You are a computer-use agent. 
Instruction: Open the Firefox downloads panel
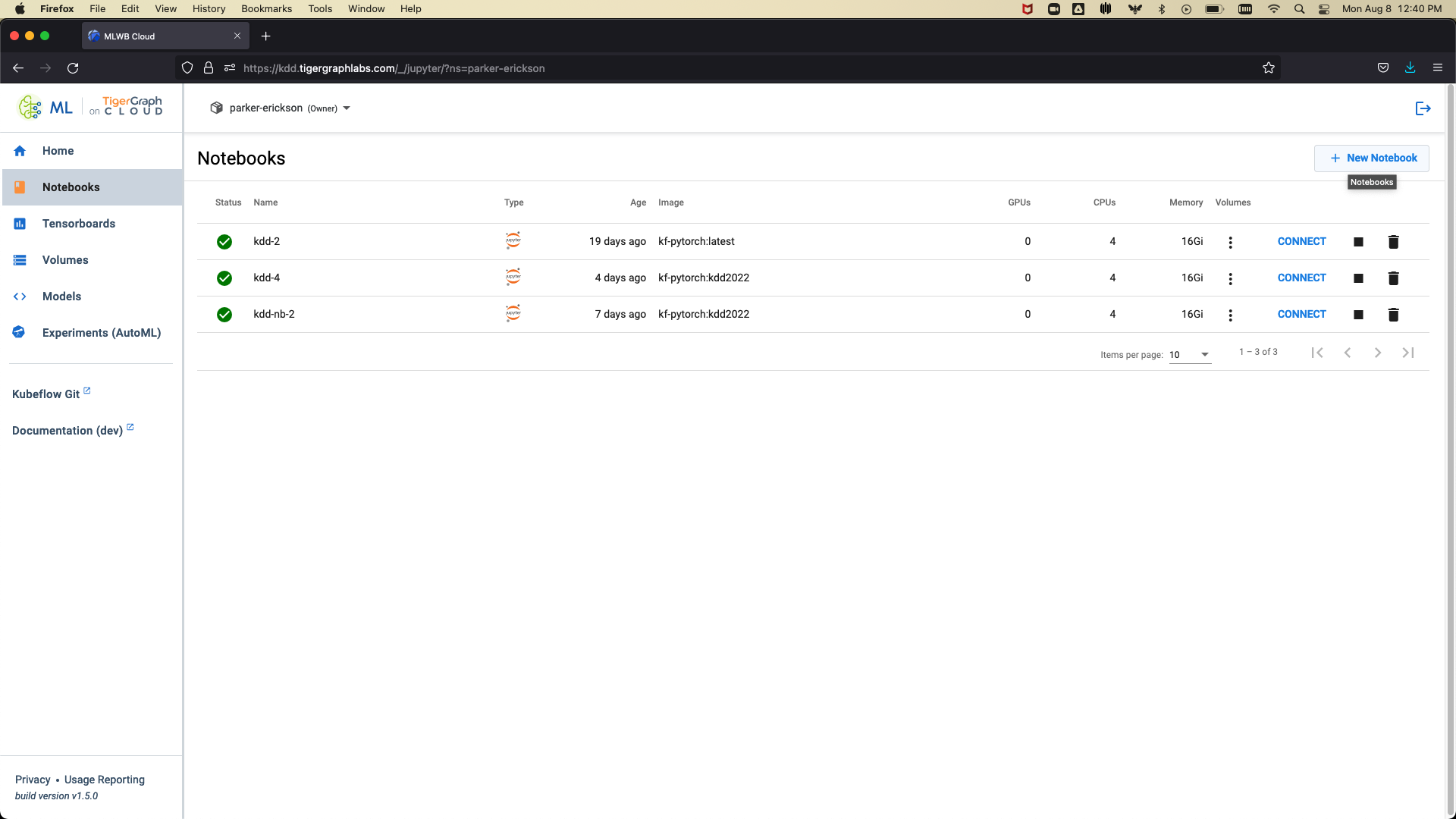[x=1410, y=68]
